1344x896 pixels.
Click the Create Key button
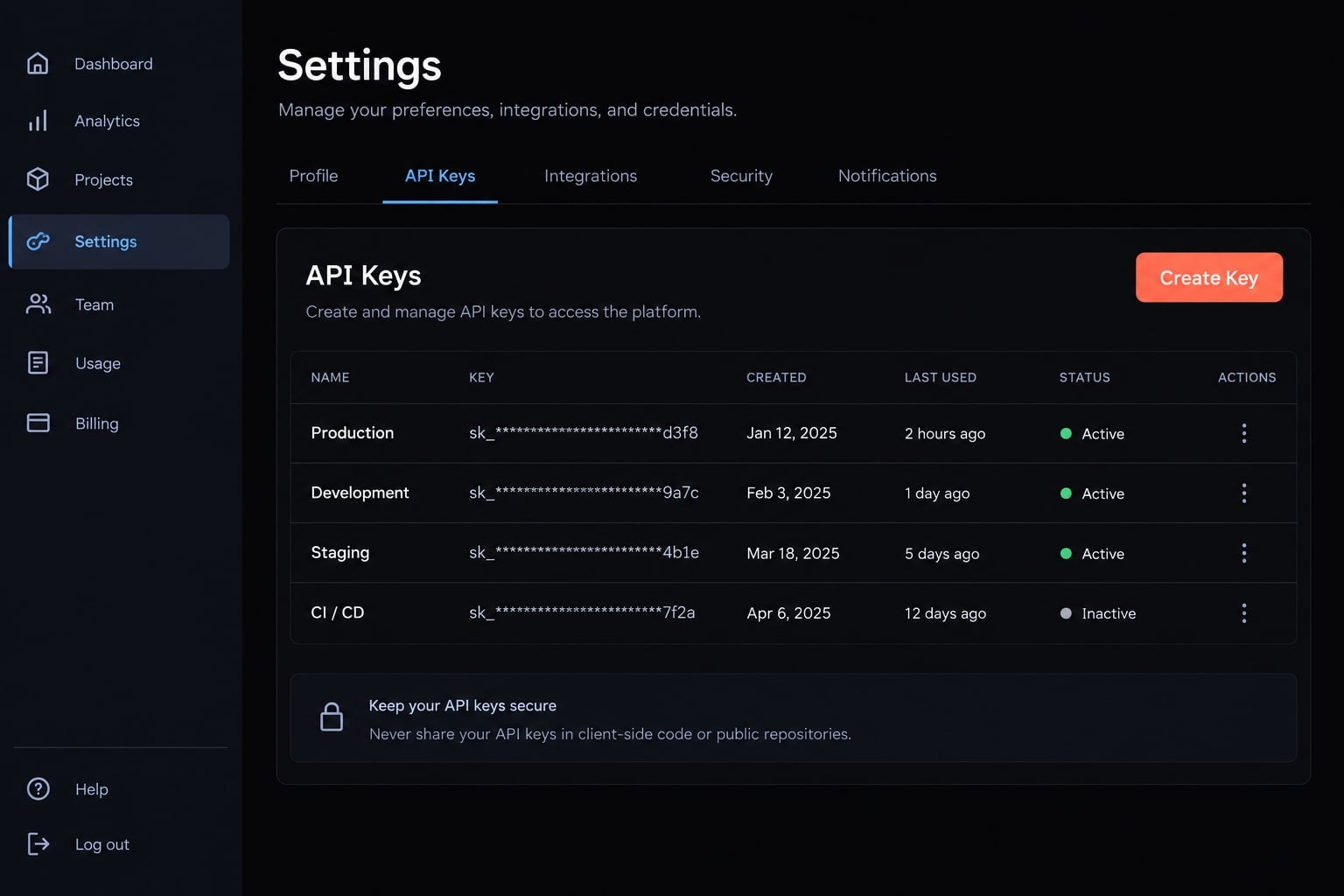click(x=1209, y=277)
